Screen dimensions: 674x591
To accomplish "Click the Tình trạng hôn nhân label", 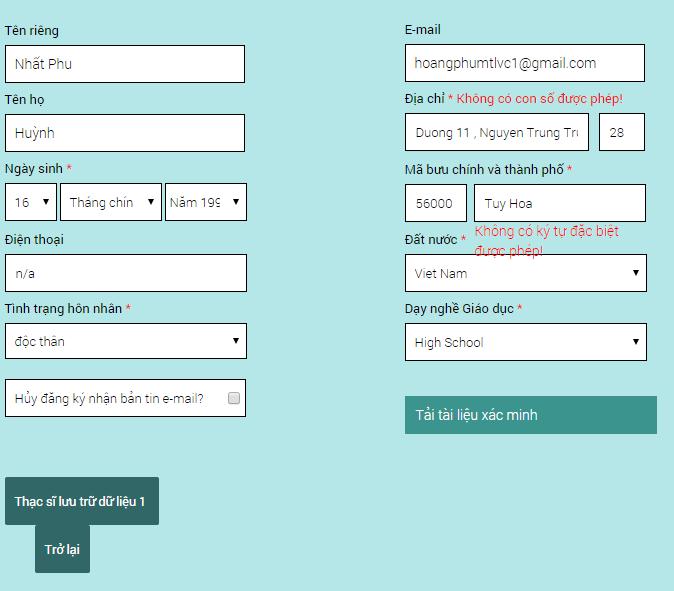I will point(63,309).
